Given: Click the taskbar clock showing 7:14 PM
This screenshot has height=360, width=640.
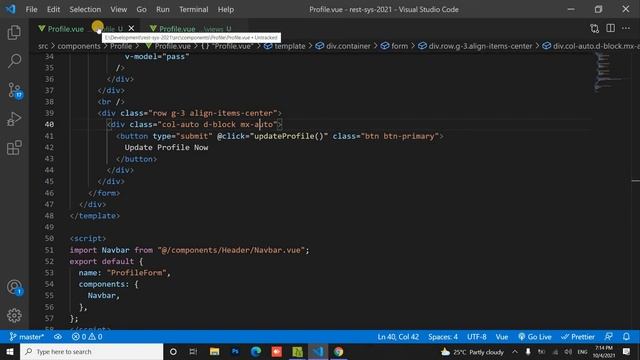Looking at the screenshot, I should [x=604, y=351].
